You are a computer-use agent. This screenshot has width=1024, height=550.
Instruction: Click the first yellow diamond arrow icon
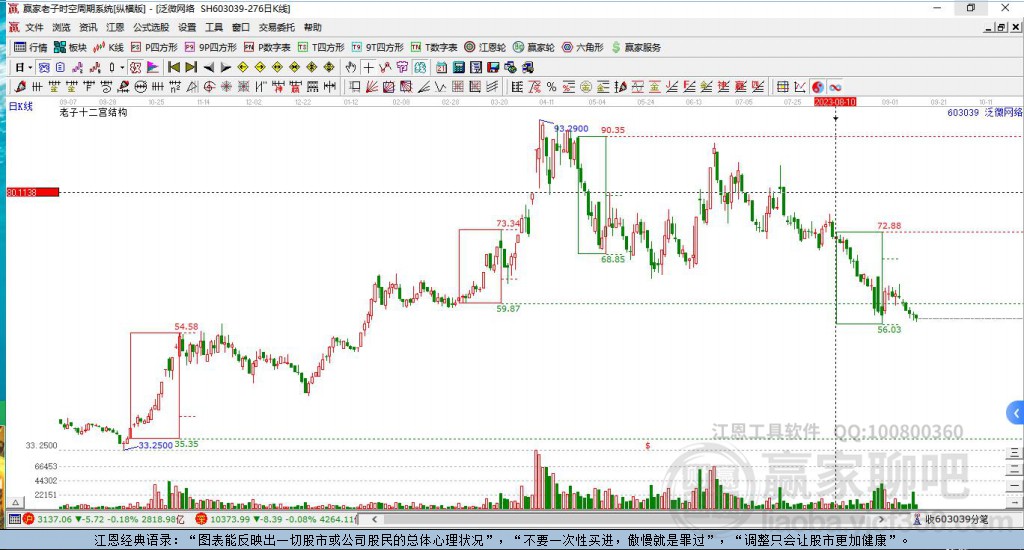243,67
